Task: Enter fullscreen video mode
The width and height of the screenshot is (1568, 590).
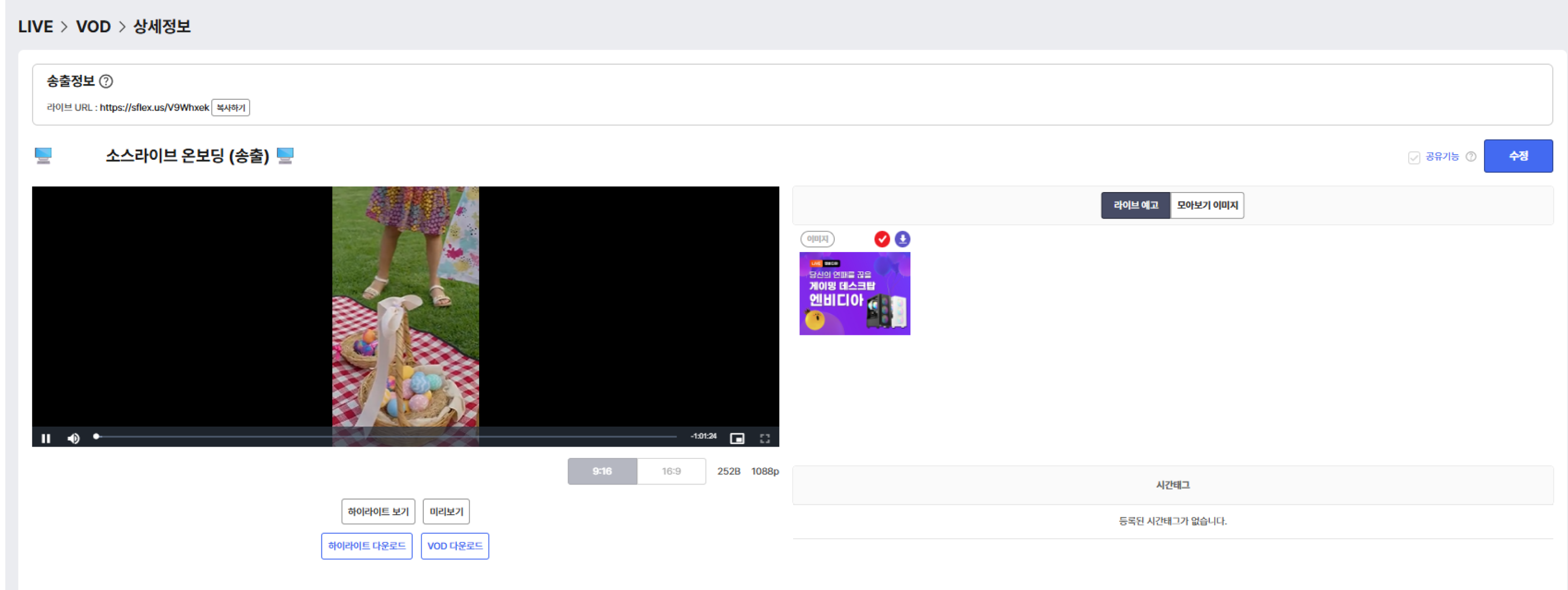Action: (765, 438)
